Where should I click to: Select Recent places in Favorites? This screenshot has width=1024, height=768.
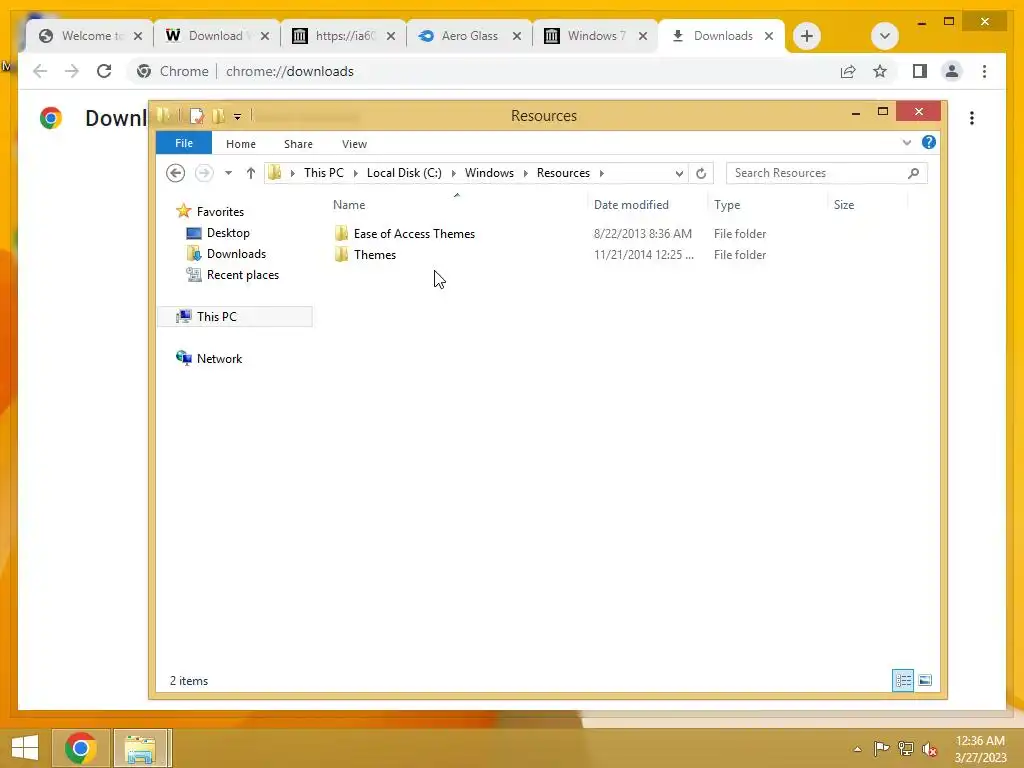pyautogui.click(x=242, y=275)
